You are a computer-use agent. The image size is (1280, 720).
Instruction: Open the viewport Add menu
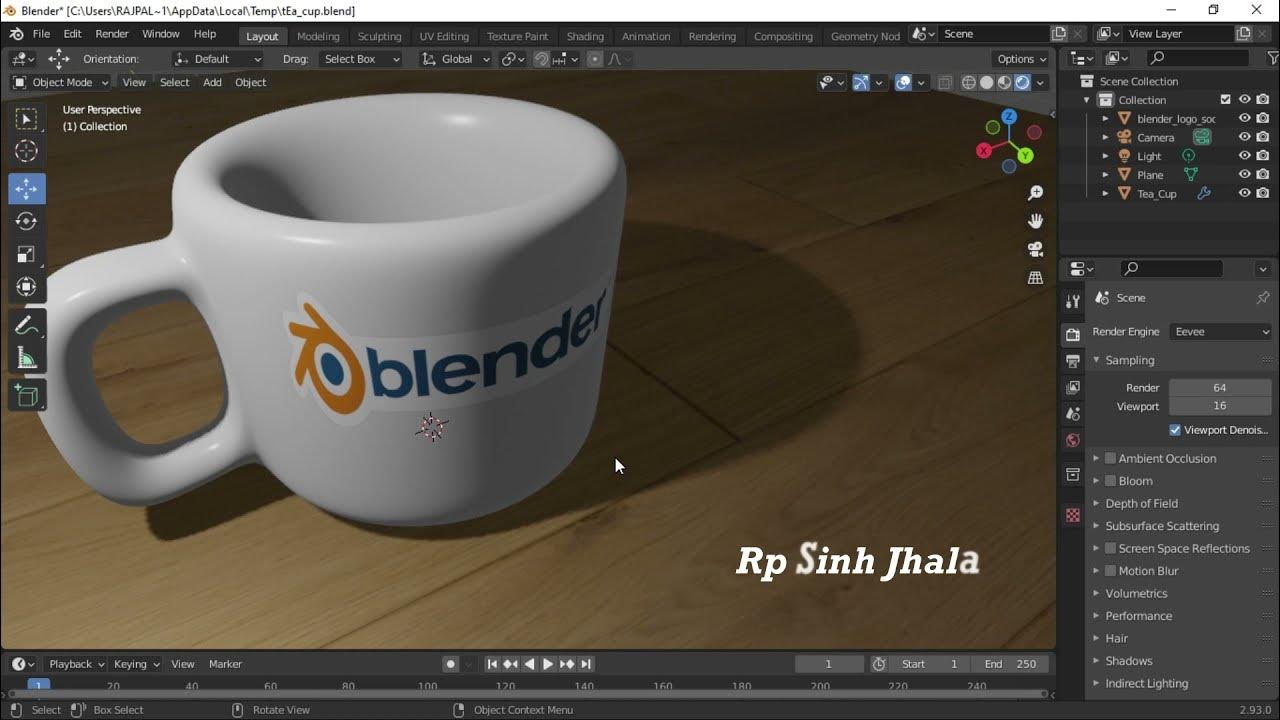click(212, 83)
